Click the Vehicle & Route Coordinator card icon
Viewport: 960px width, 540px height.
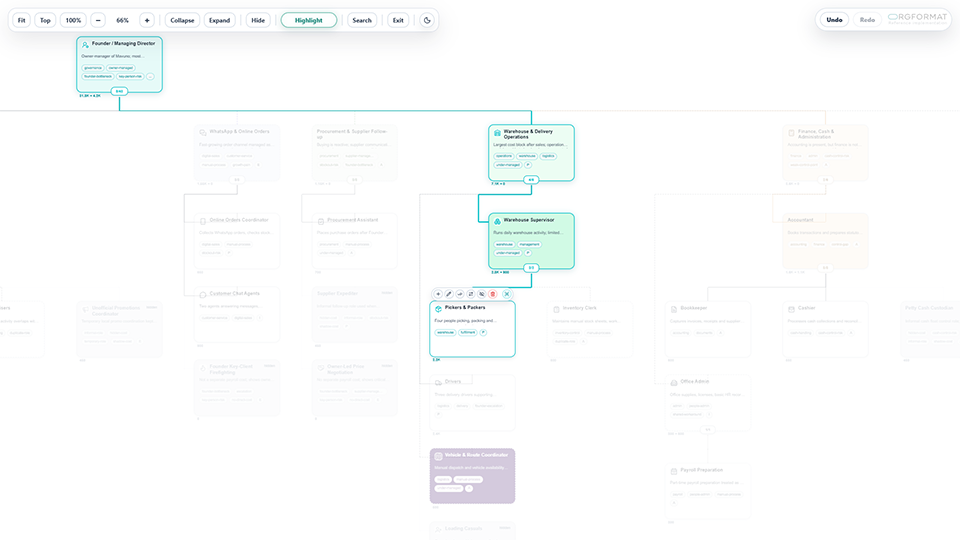pyautogui.click(x=438, y=456)
